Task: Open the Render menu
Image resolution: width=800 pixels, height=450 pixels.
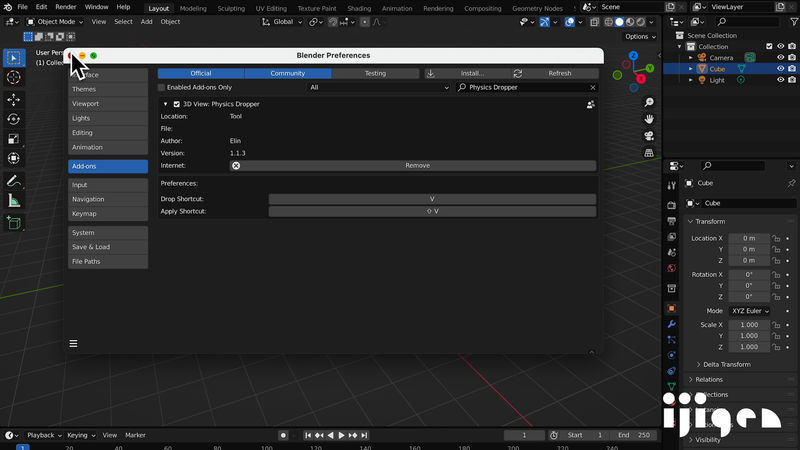Action: point(66,7)
